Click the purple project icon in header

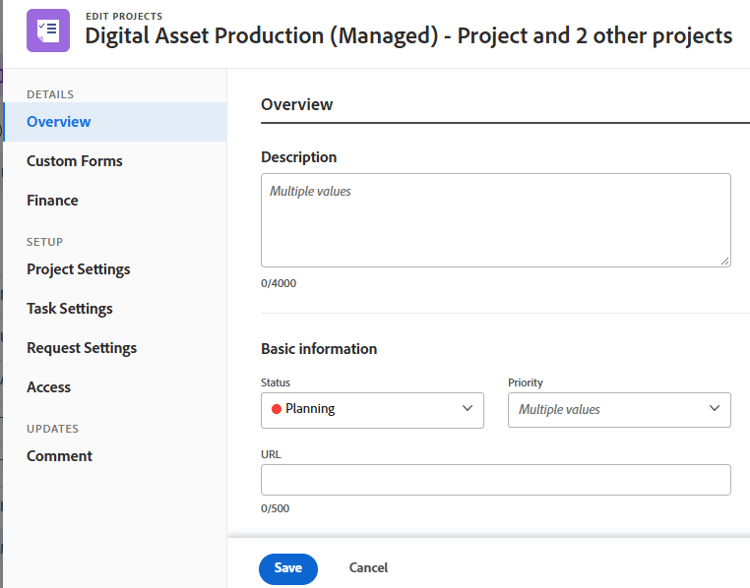click(x=48, y=30)
